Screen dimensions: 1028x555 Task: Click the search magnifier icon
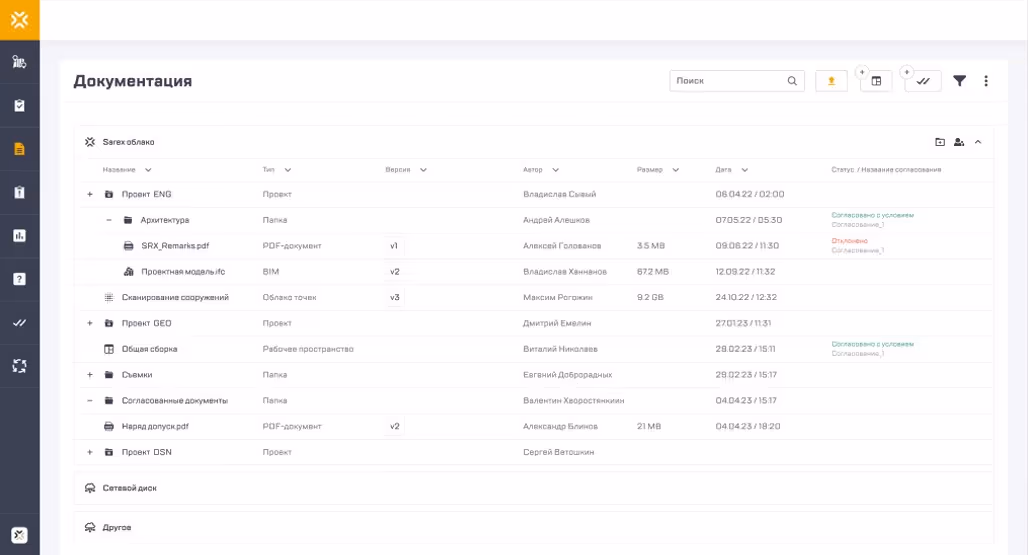pyautogui.click(x=792, y=81)
